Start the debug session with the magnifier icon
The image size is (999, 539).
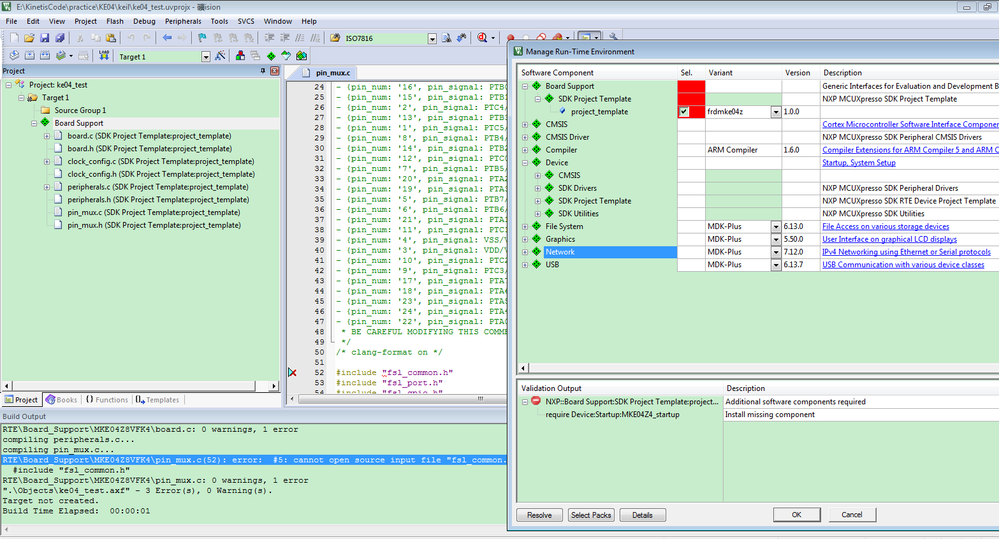click(x=482, y=38)
